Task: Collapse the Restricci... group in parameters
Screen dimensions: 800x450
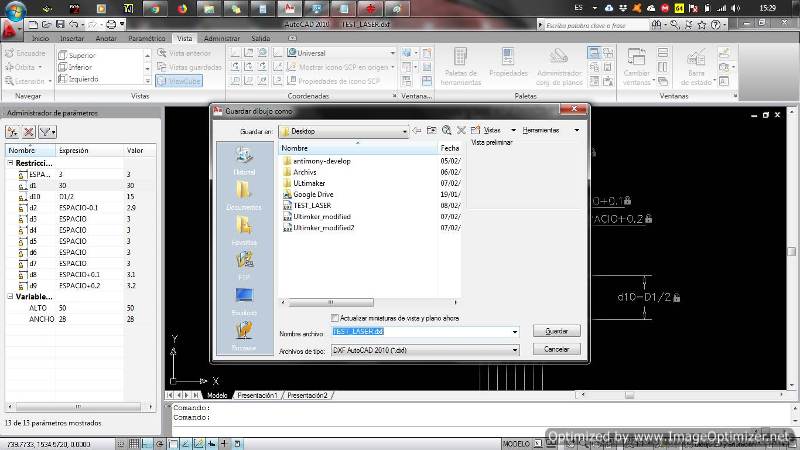Action: click(x=10, y=163)
